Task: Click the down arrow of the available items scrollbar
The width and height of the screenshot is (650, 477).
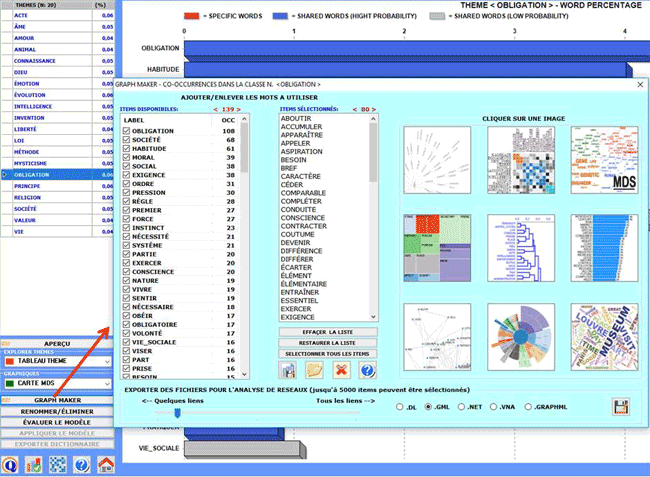Action: click(x=245, y=374)
